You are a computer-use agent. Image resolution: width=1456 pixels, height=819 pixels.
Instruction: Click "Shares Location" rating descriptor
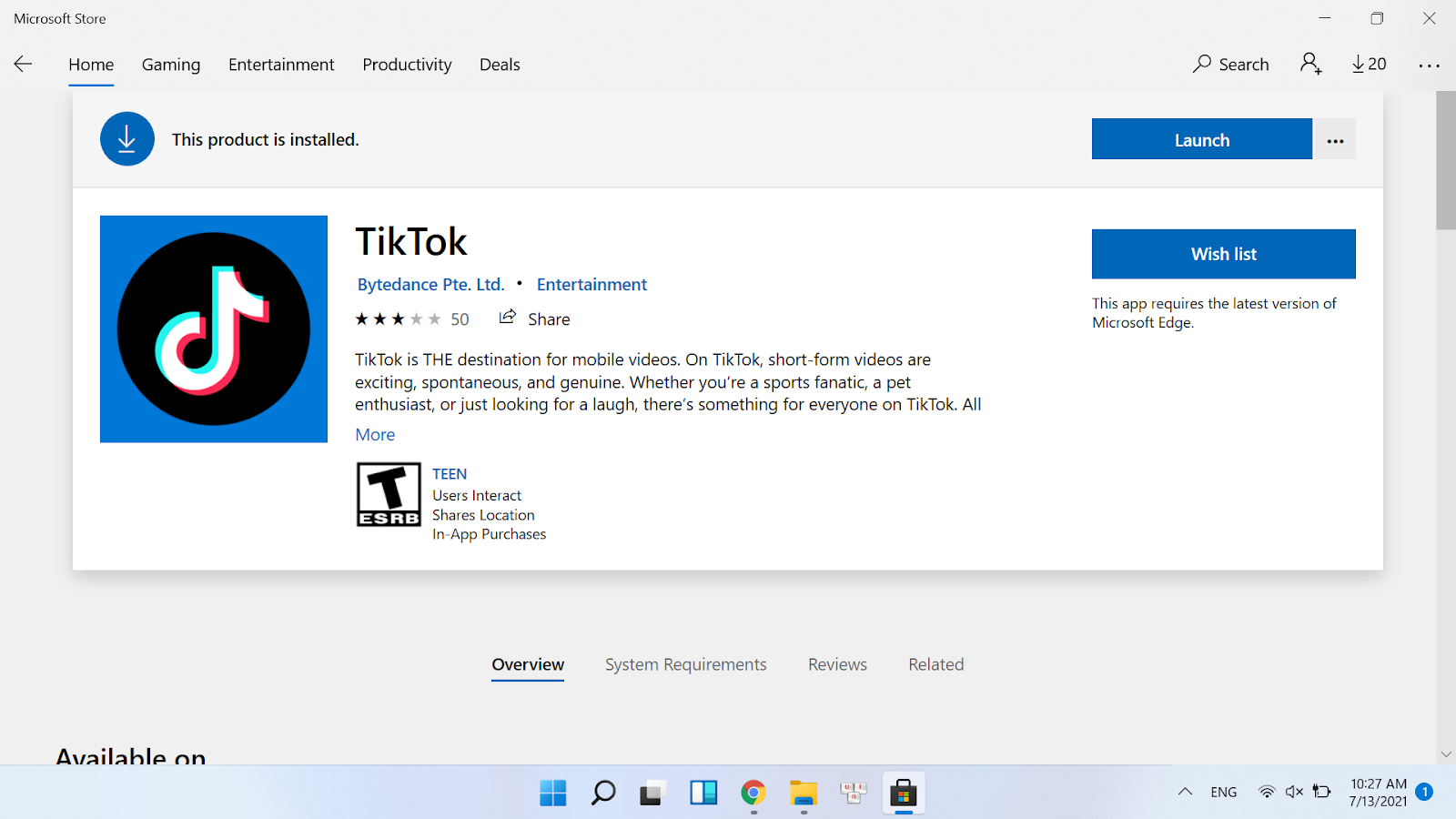click(483, 515)
